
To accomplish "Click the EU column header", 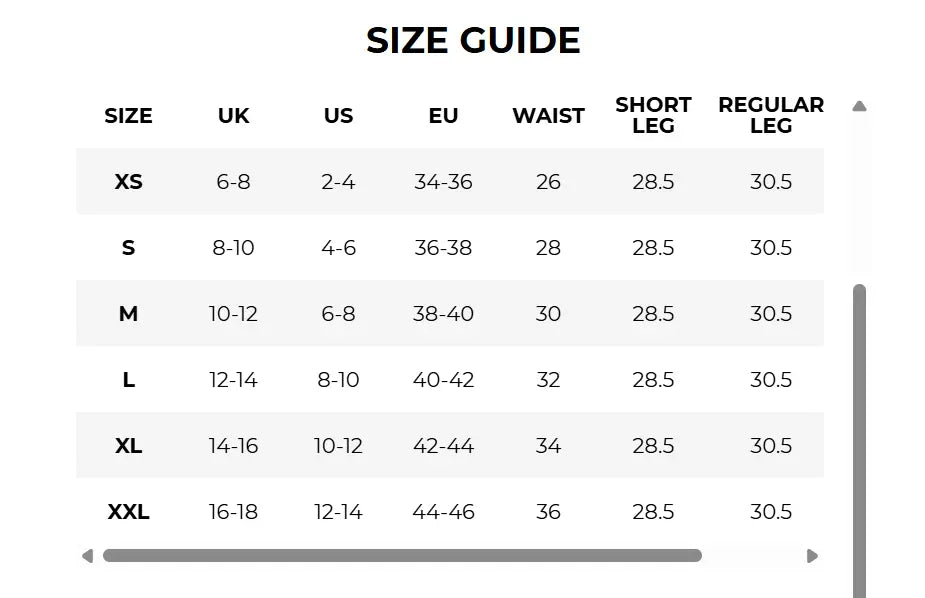I will tap(443, 116).
